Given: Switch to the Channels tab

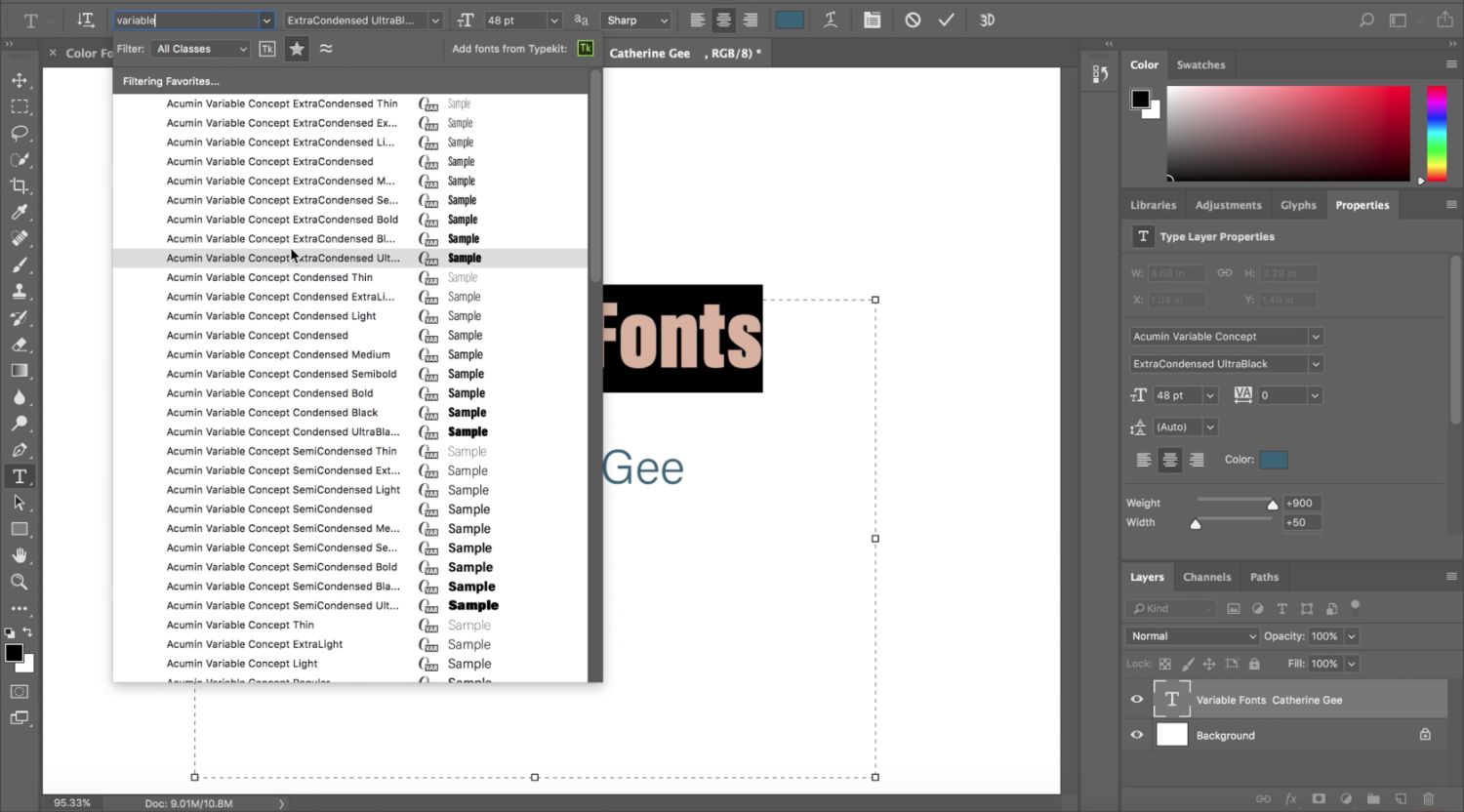Looking at the screenshot, I should coord(1206,577).
